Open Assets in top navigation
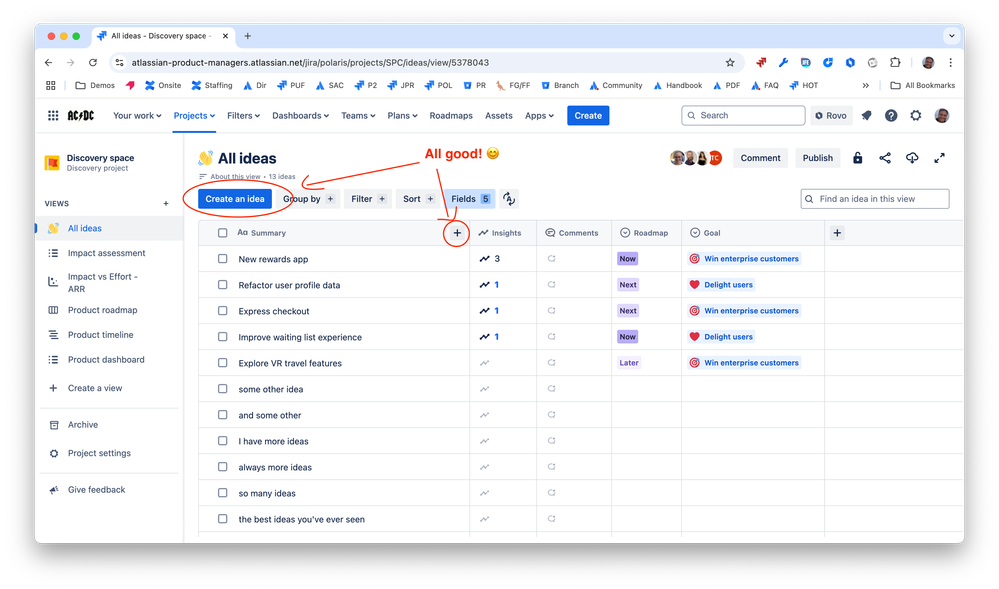Screen dimensions: 999x589 pyautogui.click(x=499, y=115)
